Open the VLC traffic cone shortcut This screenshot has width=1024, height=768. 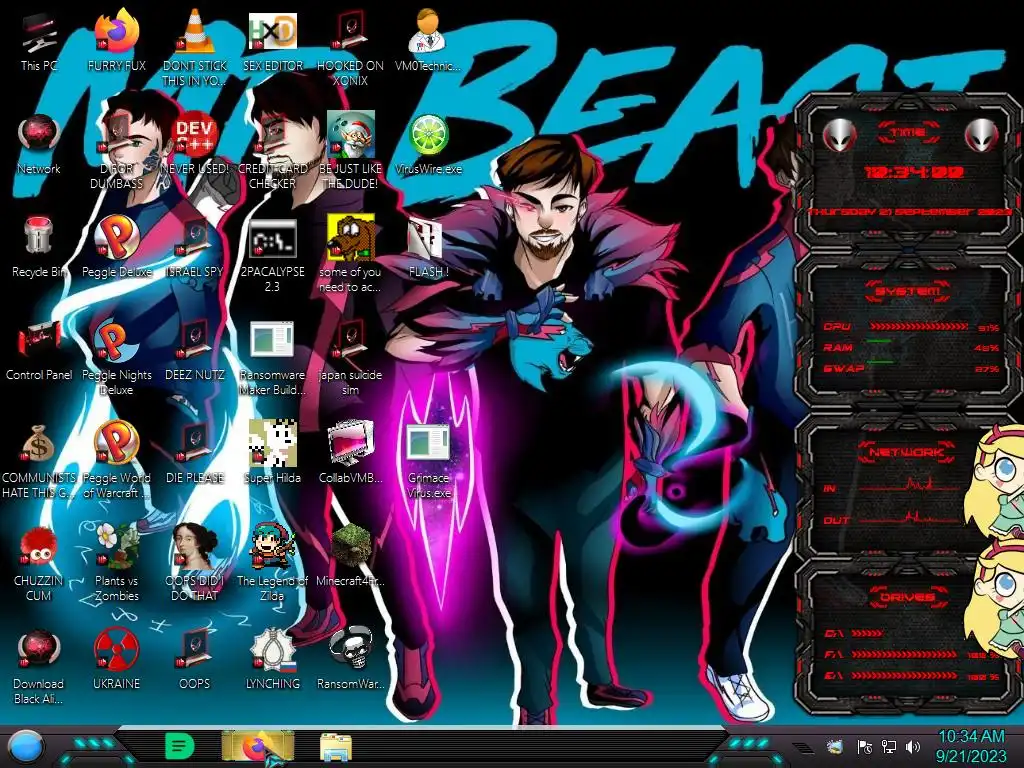coord(195,47)
